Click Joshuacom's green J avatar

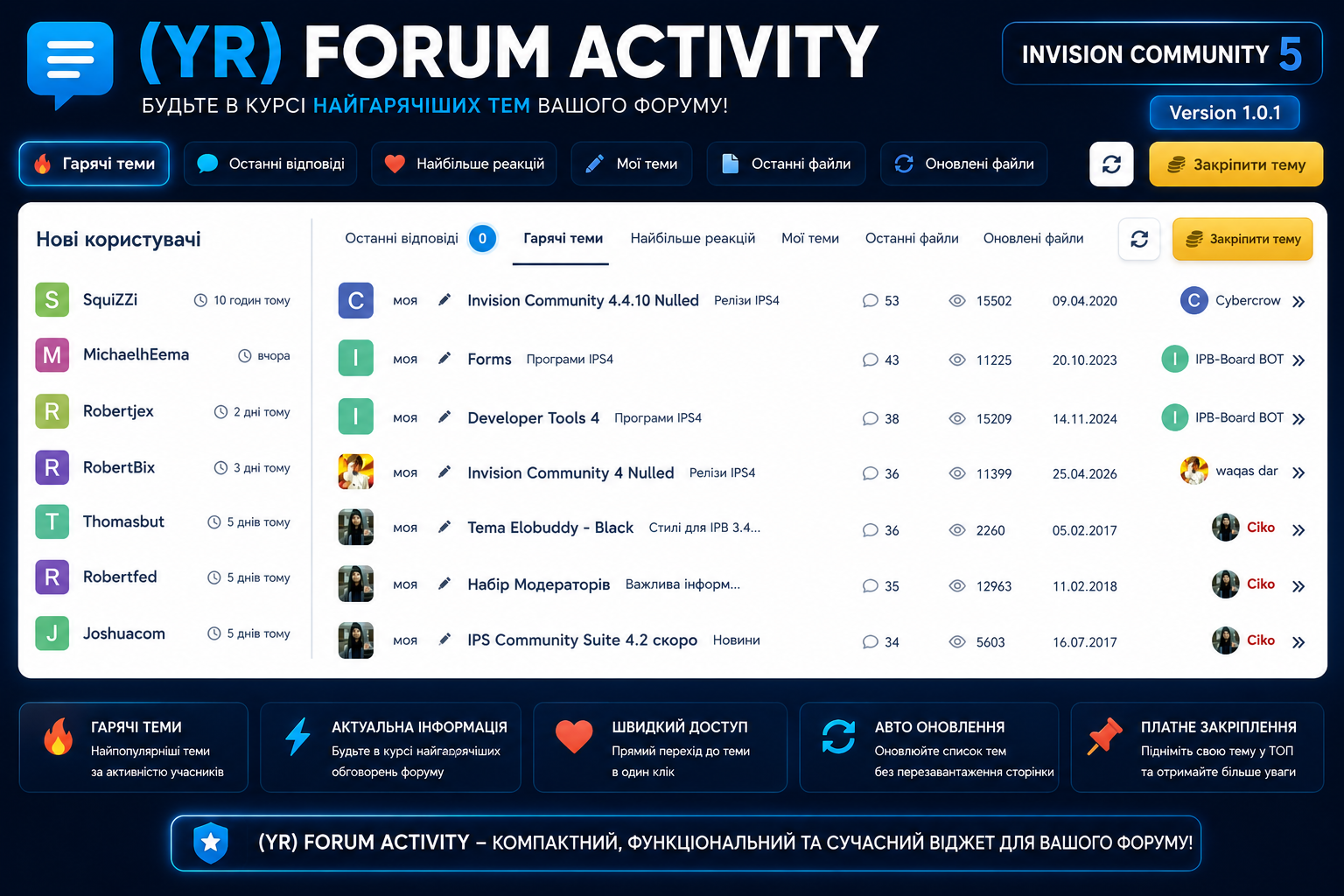[52, 633]
